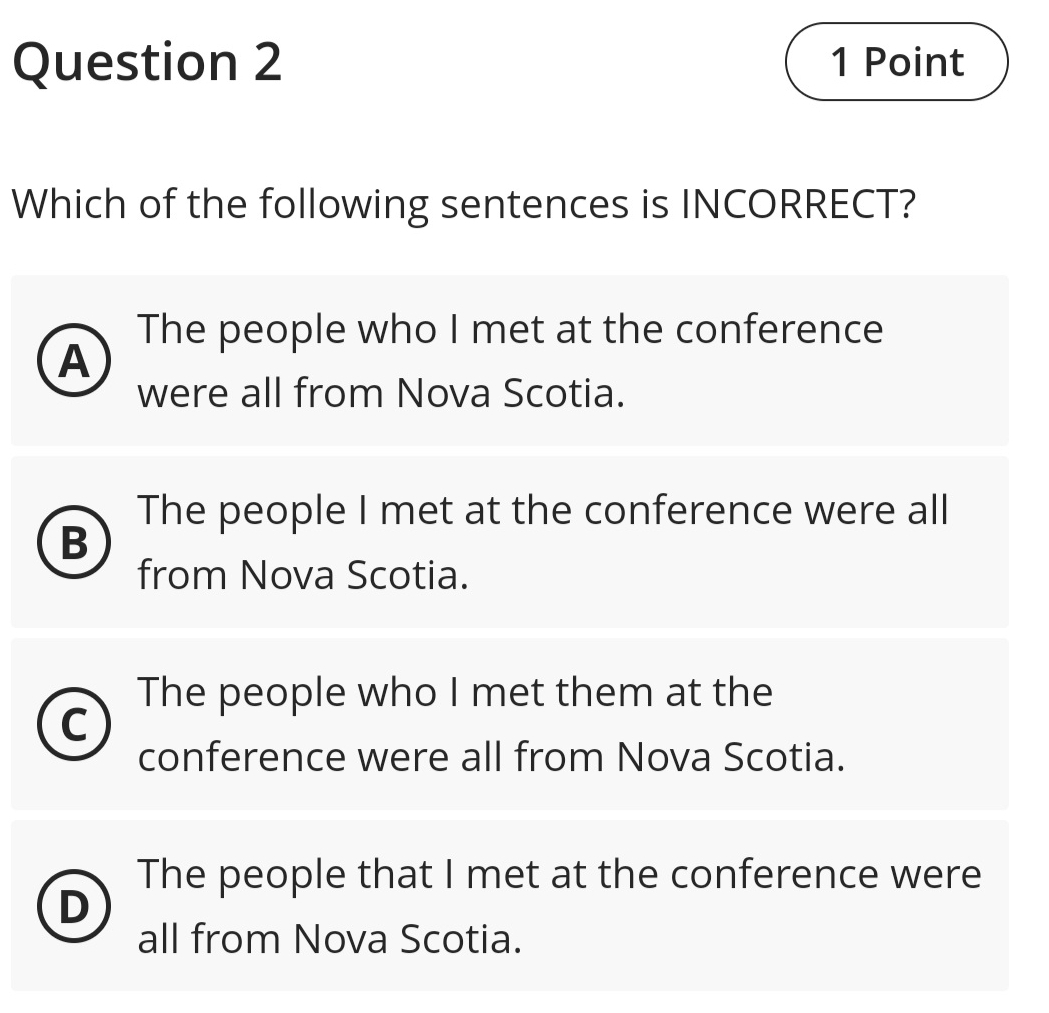
Task: Click "Nova Scotia" in option B
Action: 354,575
